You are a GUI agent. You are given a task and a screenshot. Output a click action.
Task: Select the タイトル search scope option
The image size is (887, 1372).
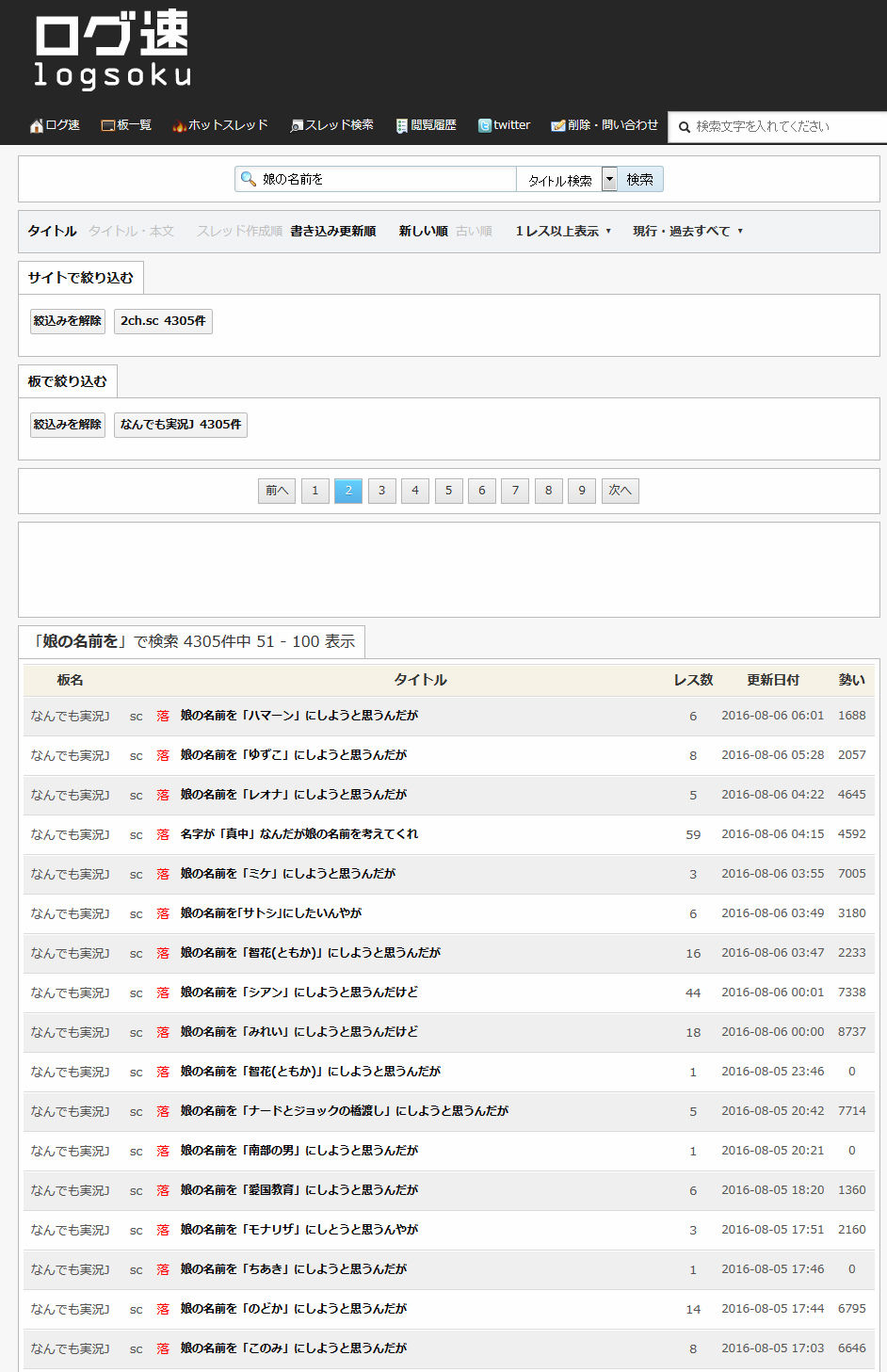(52, 231)
